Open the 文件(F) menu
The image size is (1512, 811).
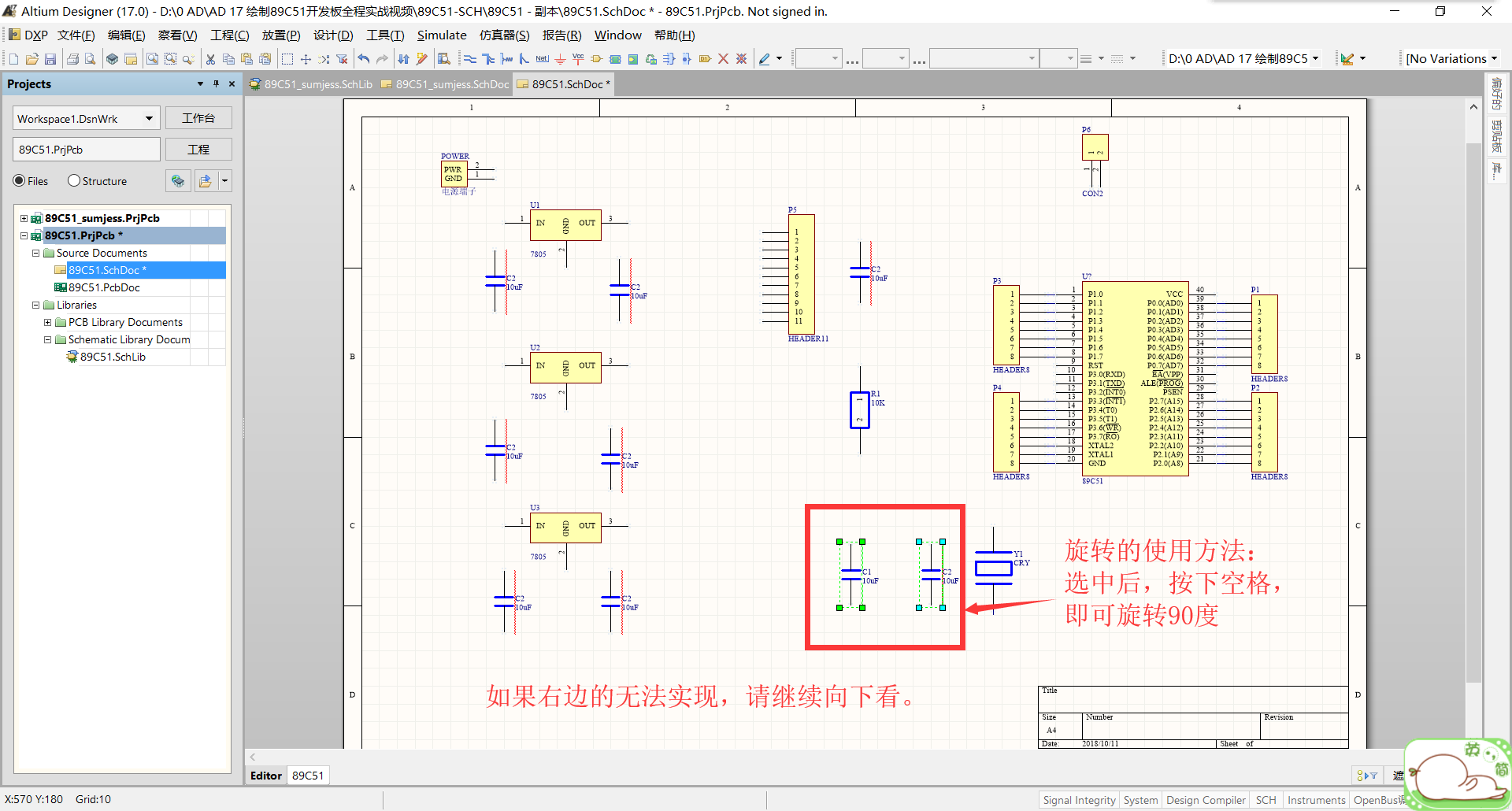[x=76, y=35]
